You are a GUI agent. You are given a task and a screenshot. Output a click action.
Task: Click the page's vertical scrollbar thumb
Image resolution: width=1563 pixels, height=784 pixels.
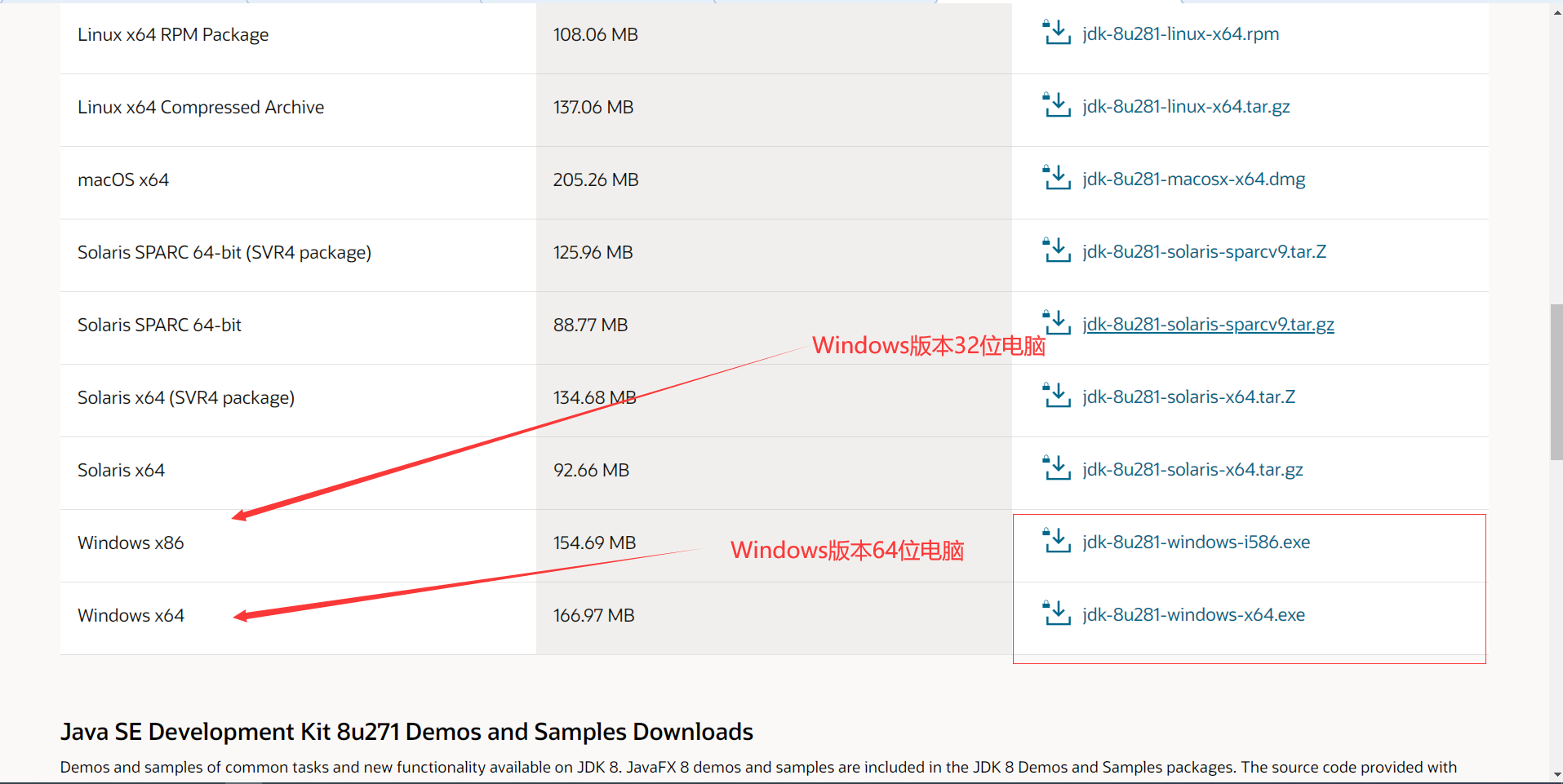(1556, 382)
